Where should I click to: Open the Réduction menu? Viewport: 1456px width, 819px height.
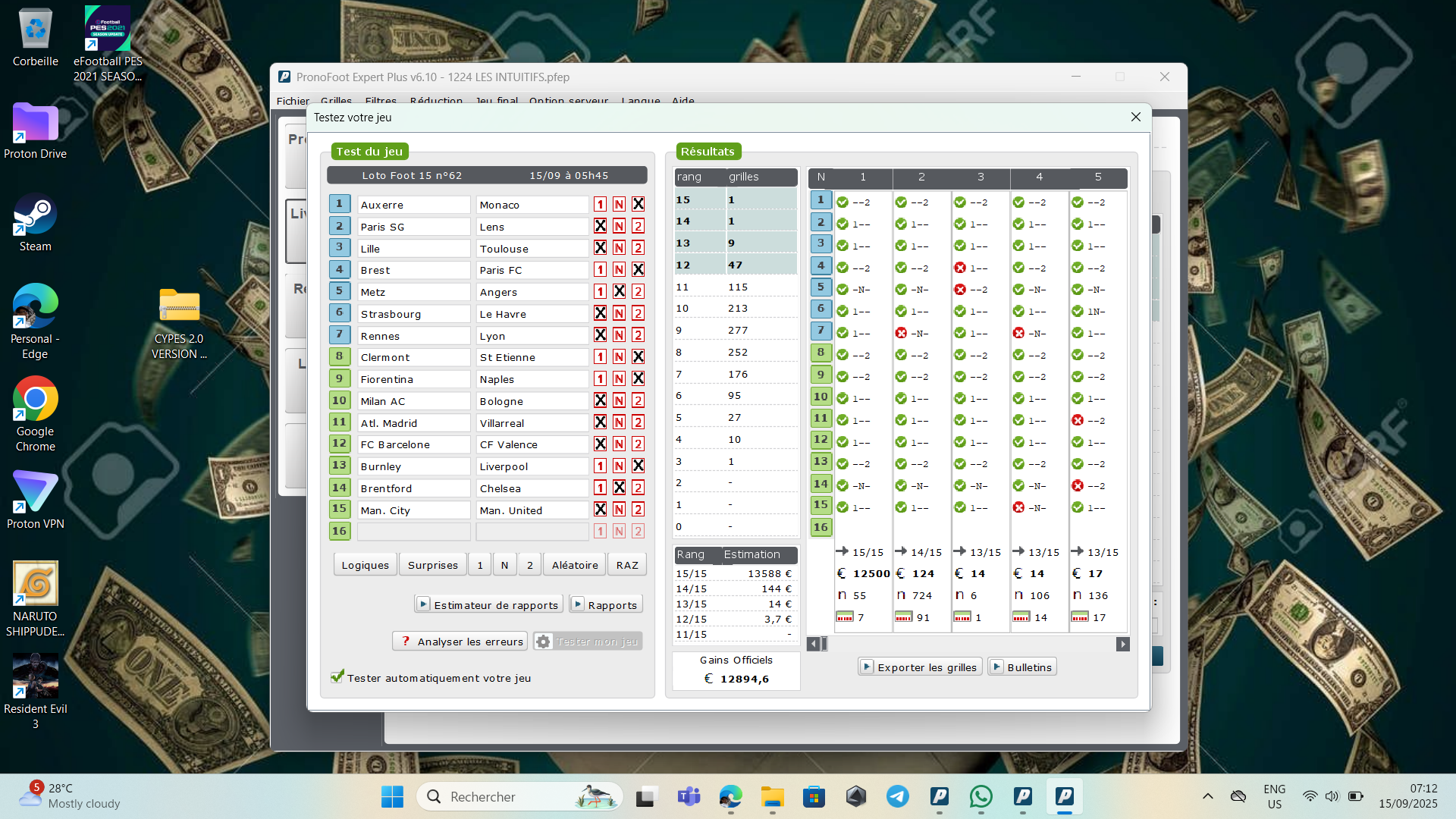click(436, 101)
